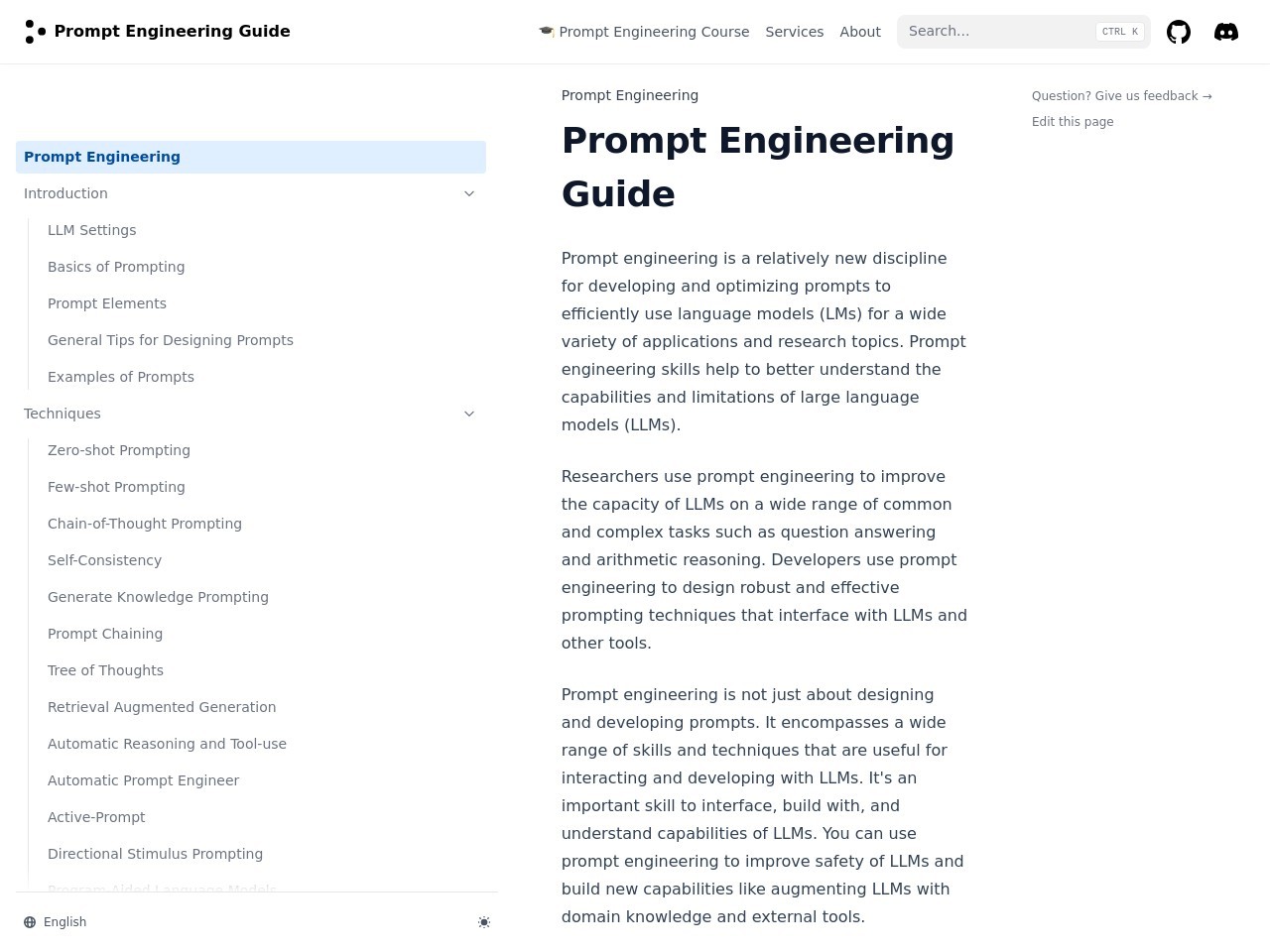The image size is (1270, 952).
Task: Open the English language selector
Action: pos(64,922)
